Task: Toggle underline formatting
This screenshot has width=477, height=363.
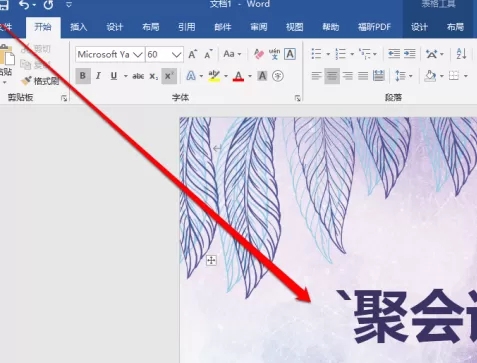Action: click(114, 76)
